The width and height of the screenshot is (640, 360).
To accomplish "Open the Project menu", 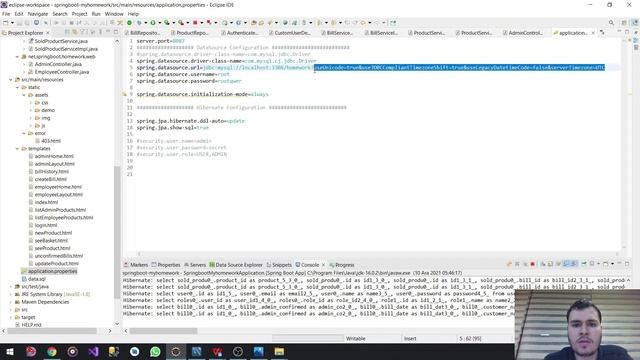I will point(79,14).
